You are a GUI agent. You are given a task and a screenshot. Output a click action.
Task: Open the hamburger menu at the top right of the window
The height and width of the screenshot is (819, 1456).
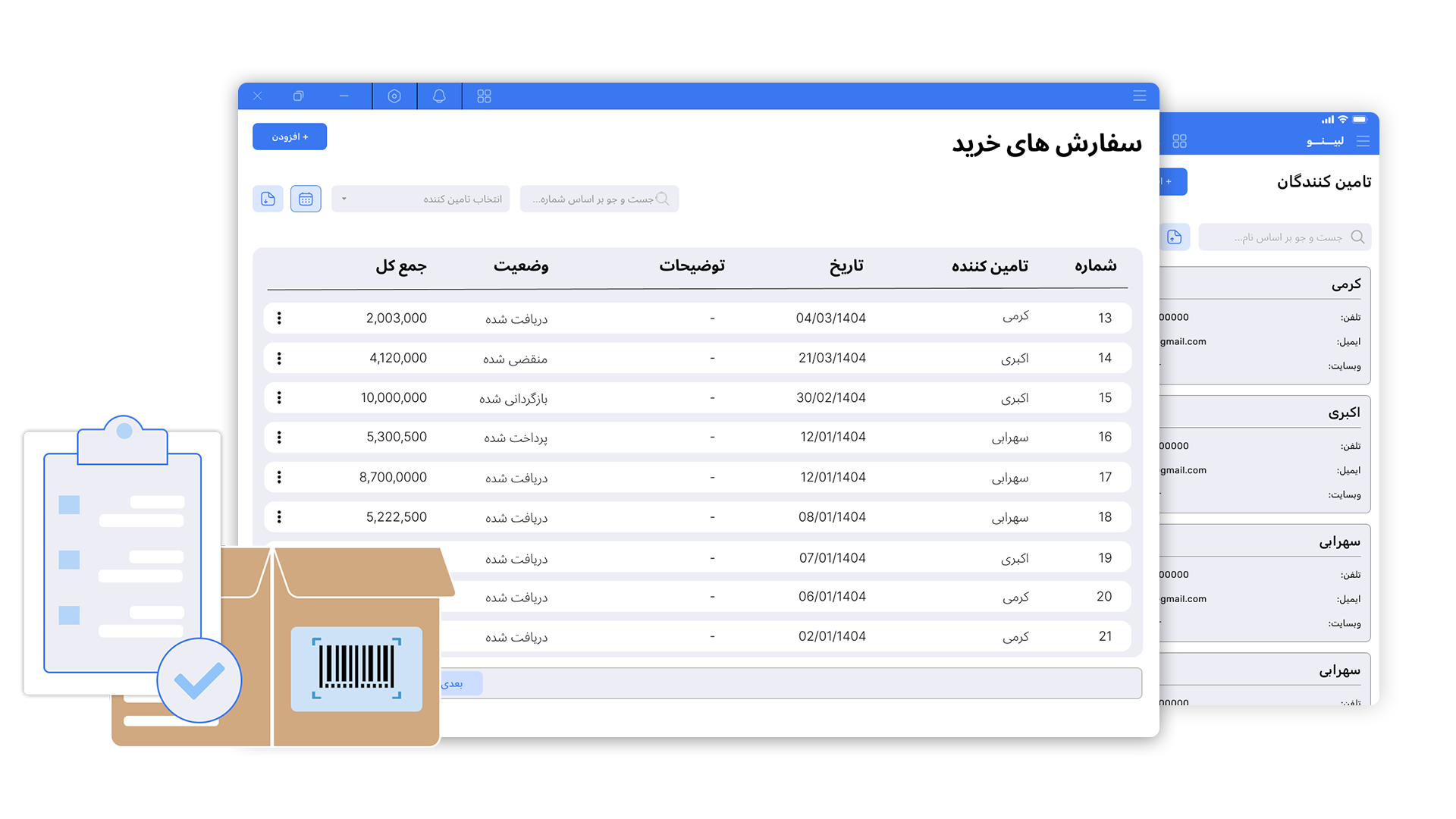(1139, 96)
